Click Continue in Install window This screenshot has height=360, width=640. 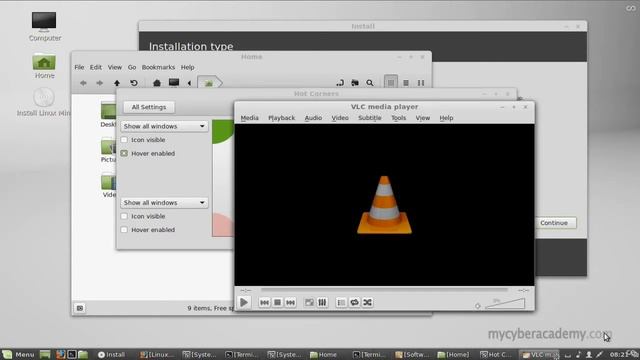click(554, 223)
